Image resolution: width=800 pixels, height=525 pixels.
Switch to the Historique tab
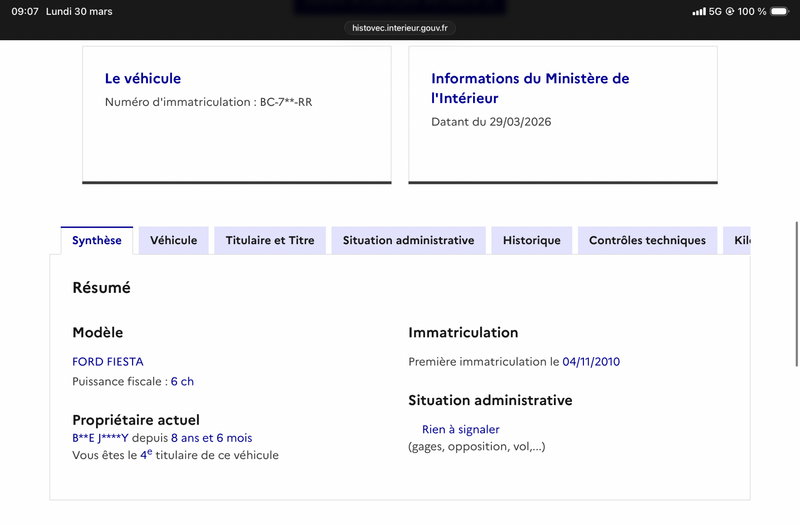532,240
